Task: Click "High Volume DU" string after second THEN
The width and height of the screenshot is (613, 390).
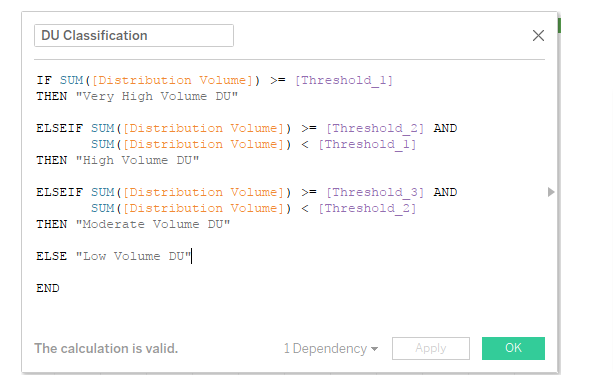Action: tap(137, 160)
